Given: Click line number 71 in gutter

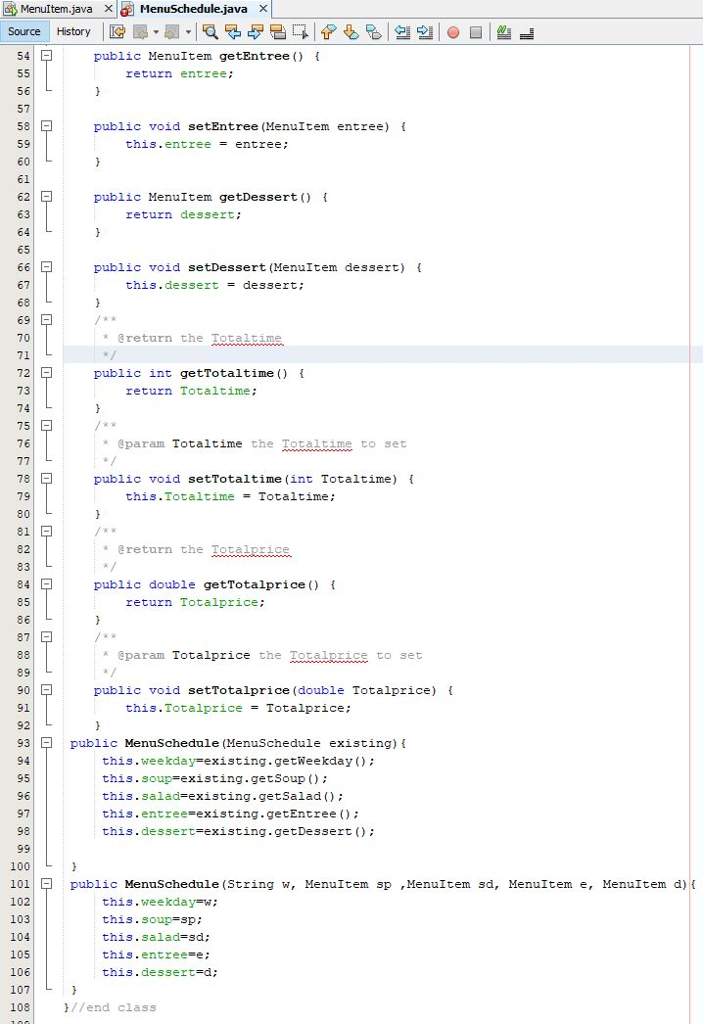Looking at the screenshot, I should tap(24, 356).
